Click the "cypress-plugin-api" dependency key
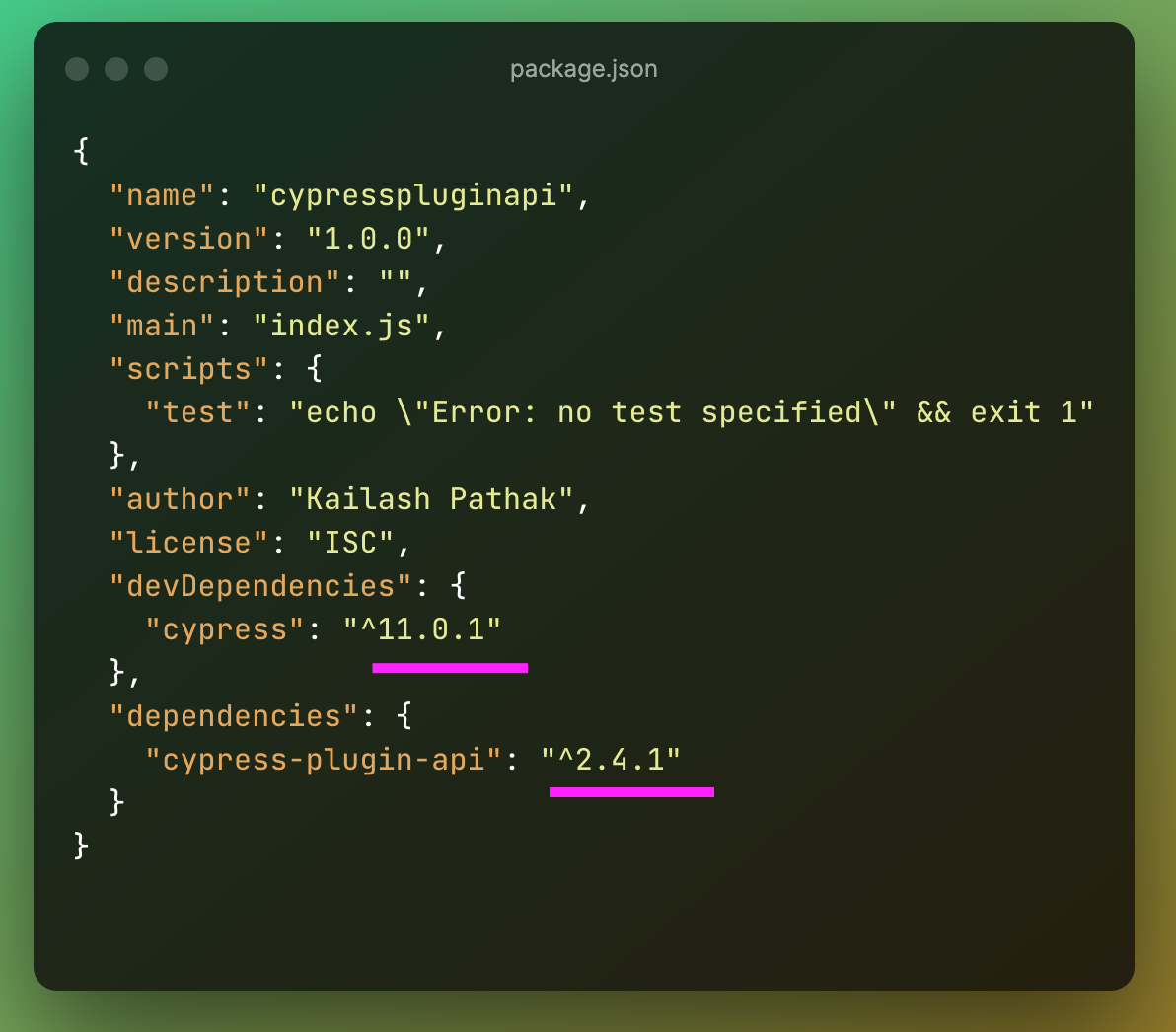The image size is (1176, 1032). pos(324,760)
